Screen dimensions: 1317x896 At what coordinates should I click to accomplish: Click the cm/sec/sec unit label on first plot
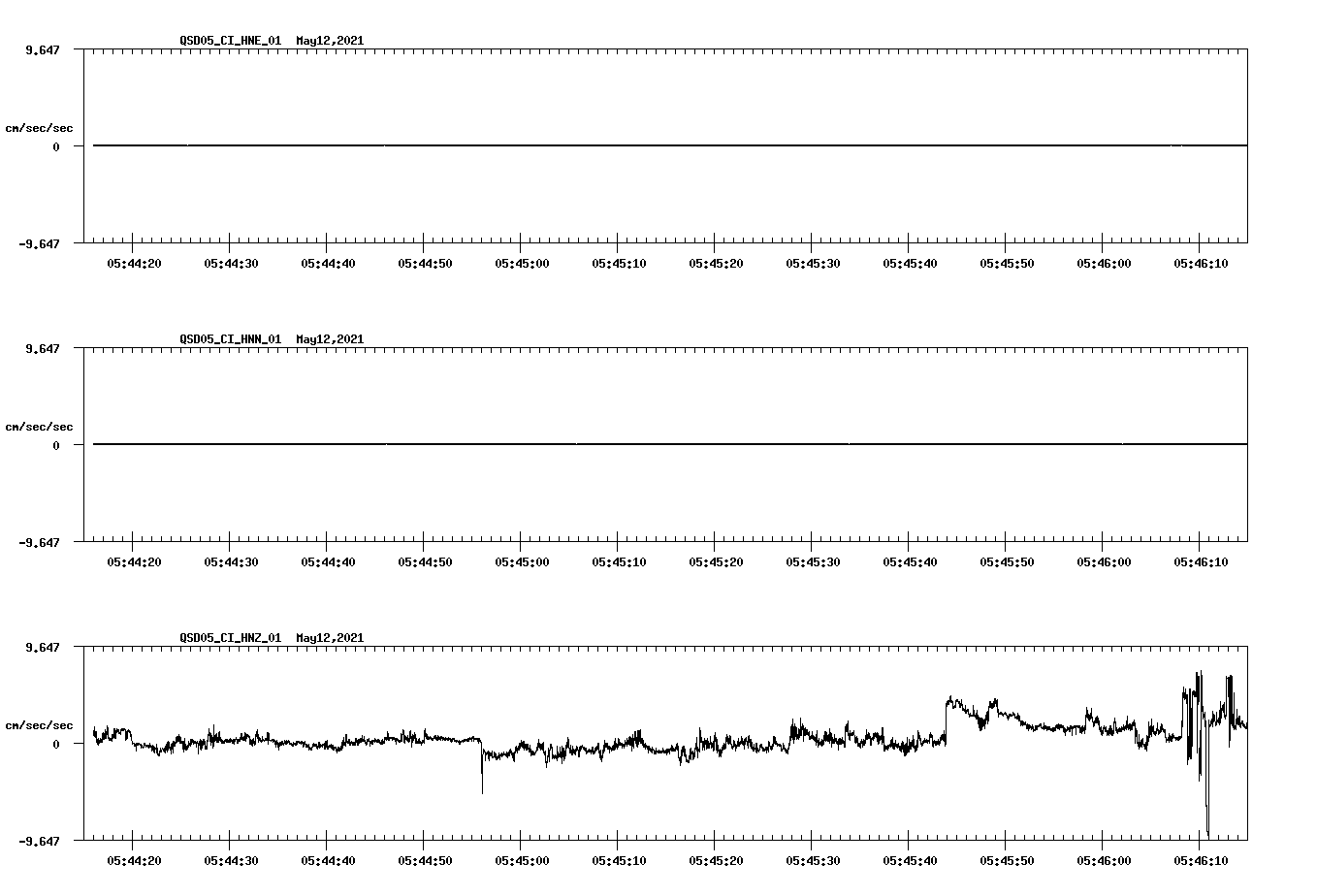pos(39,127)
